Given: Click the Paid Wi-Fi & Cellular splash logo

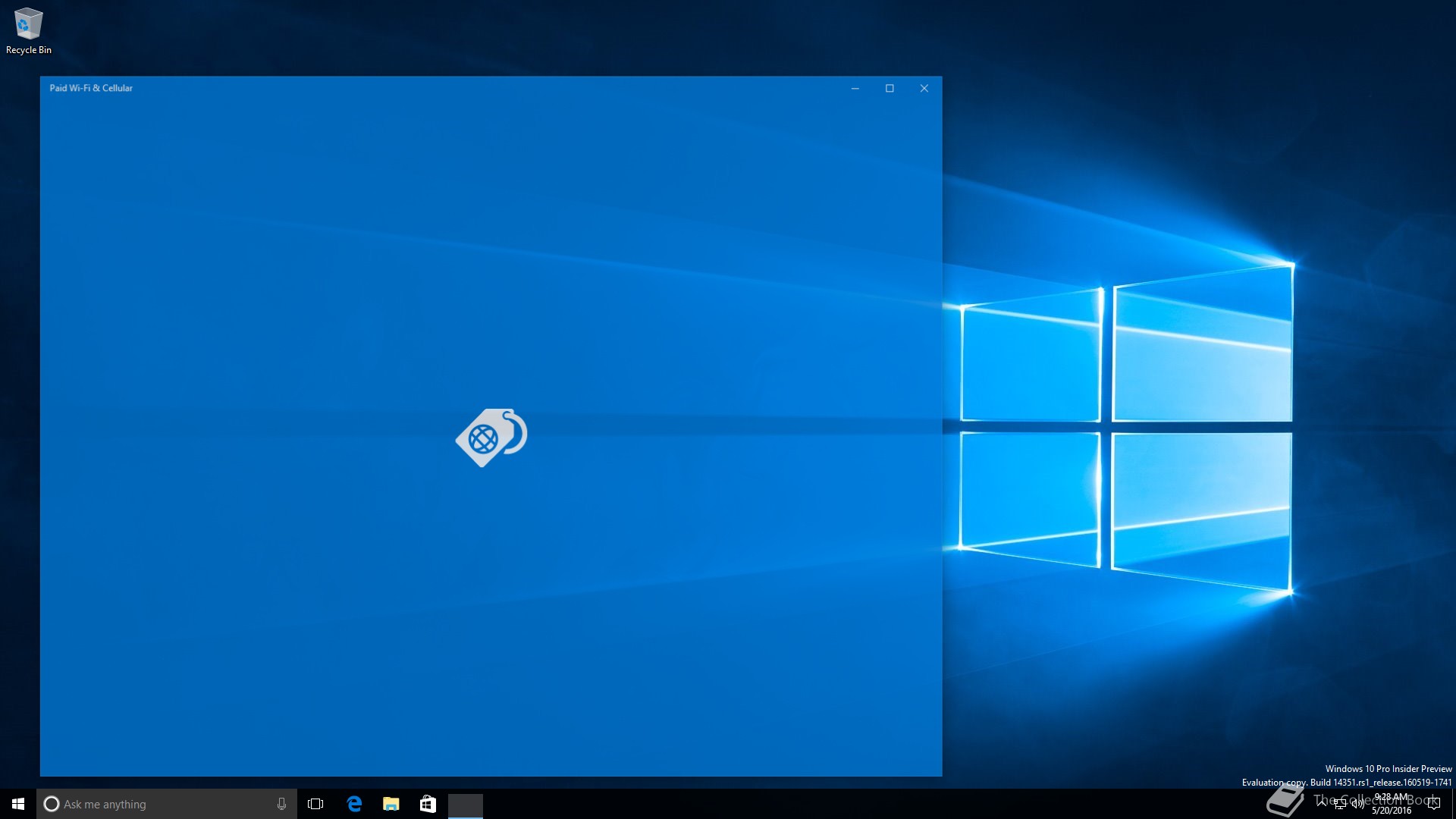Looking at the screenshot, I should (x=491, y=438).
